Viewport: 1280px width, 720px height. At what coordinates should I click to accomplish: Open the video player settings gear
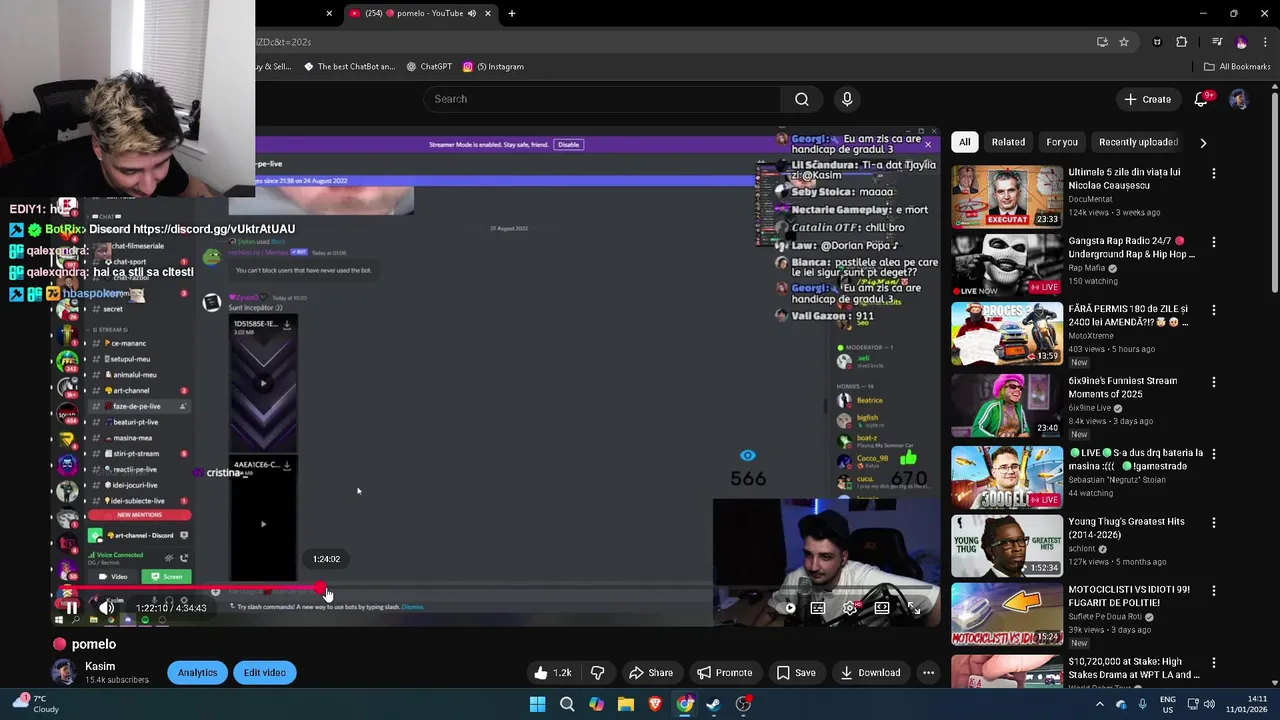tap(850, 608)
